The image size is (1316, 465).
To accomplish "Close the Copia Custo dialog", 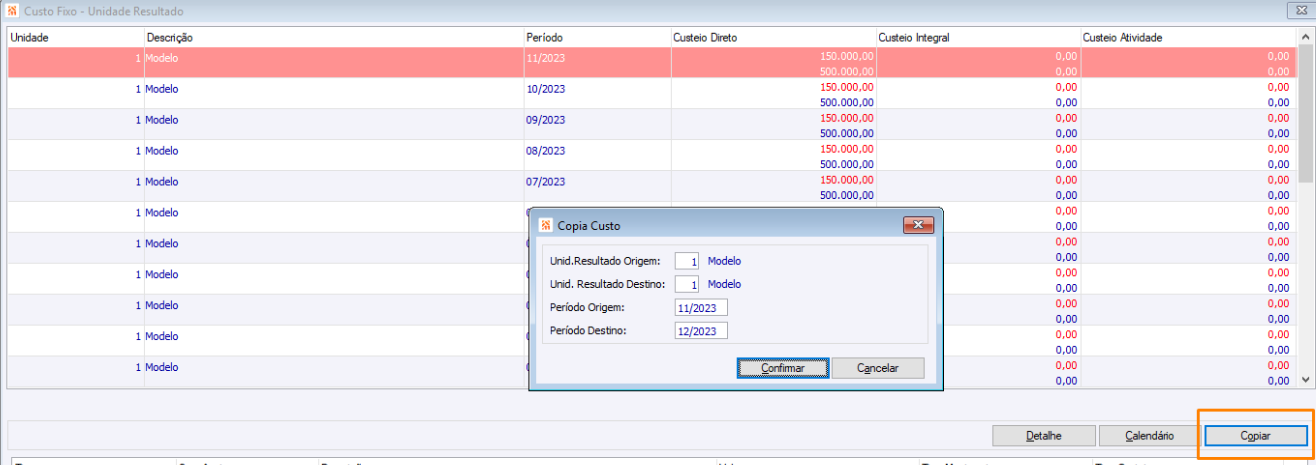I will click(x=918, y=226).
